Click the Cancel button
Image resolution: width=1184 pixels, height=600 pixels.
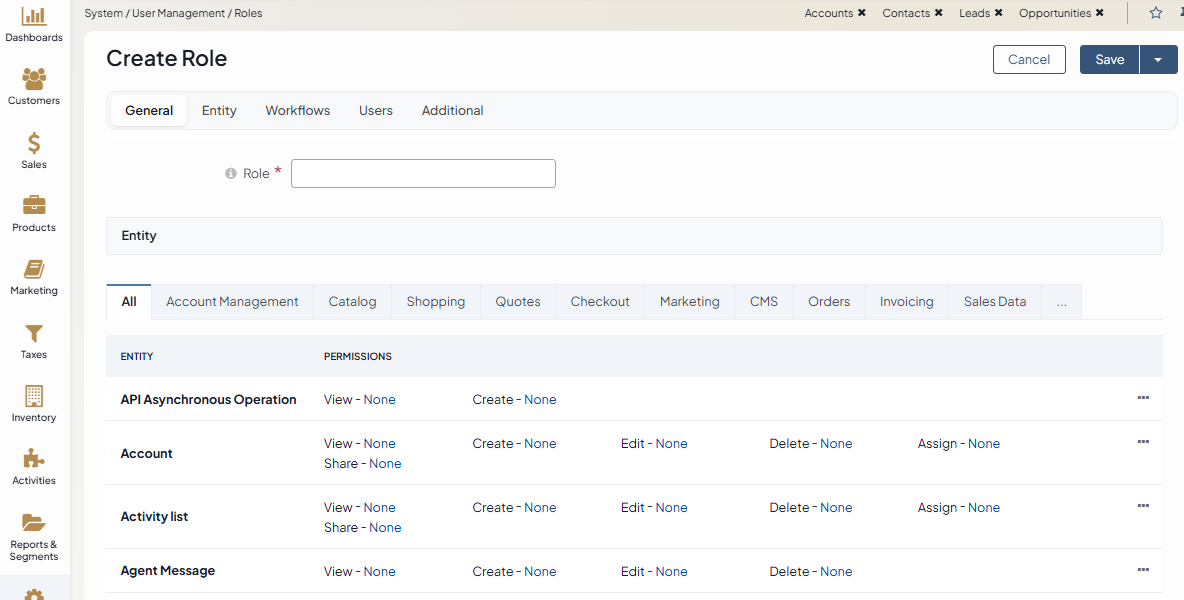click(x=1029, y=60)
